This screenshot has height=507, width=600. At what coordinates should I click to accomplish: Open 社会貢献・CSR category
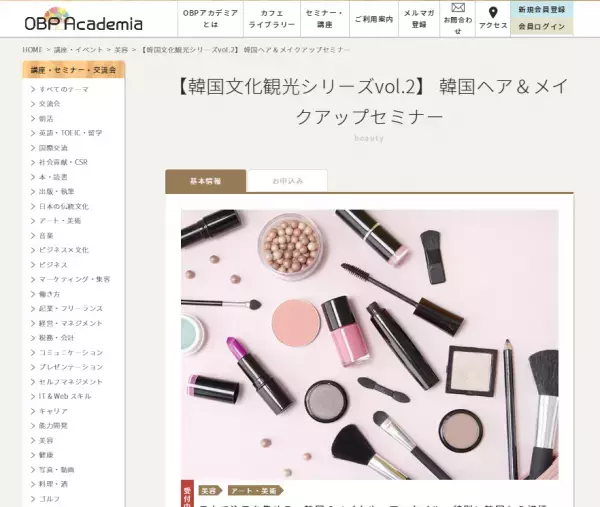63,162
